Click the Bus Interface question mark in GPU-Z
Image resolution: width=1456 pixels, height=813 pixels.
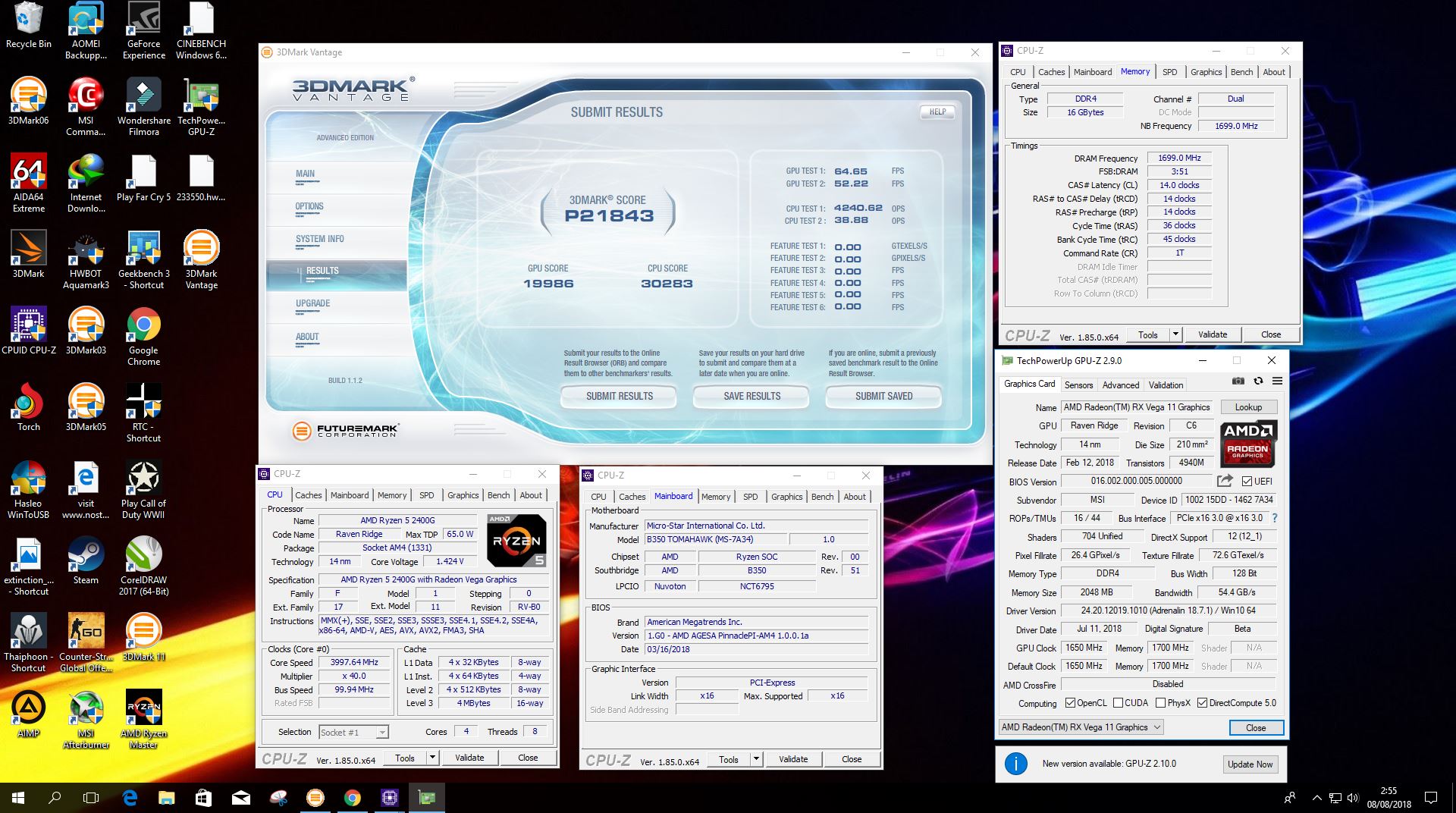coord(1275,518)
